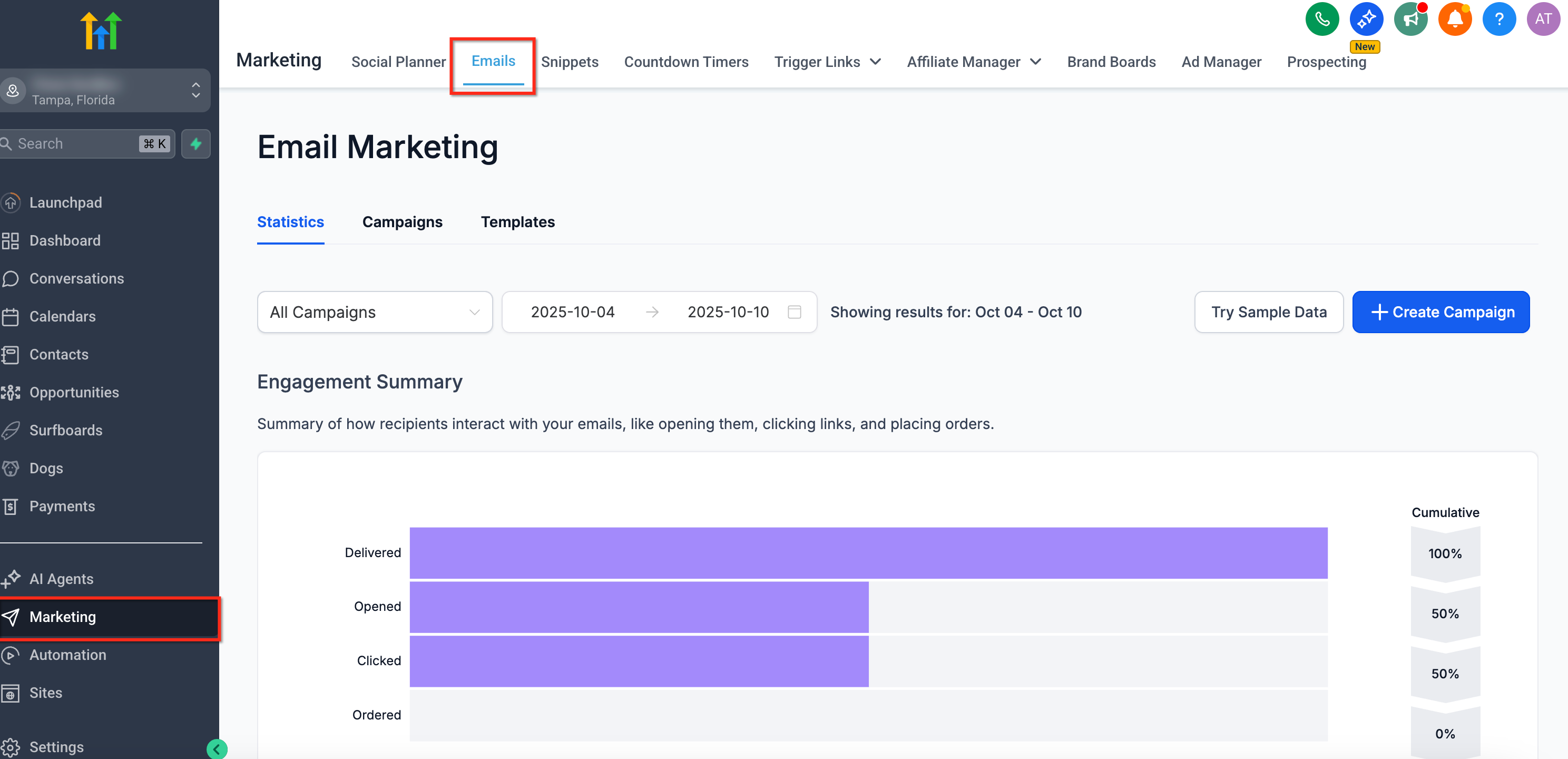Image resolution: width=1568 pixels, height=759 pixels.
Task: Expand the Trigger Links menu
Action: pyautogui.click(x=827, y=62)
